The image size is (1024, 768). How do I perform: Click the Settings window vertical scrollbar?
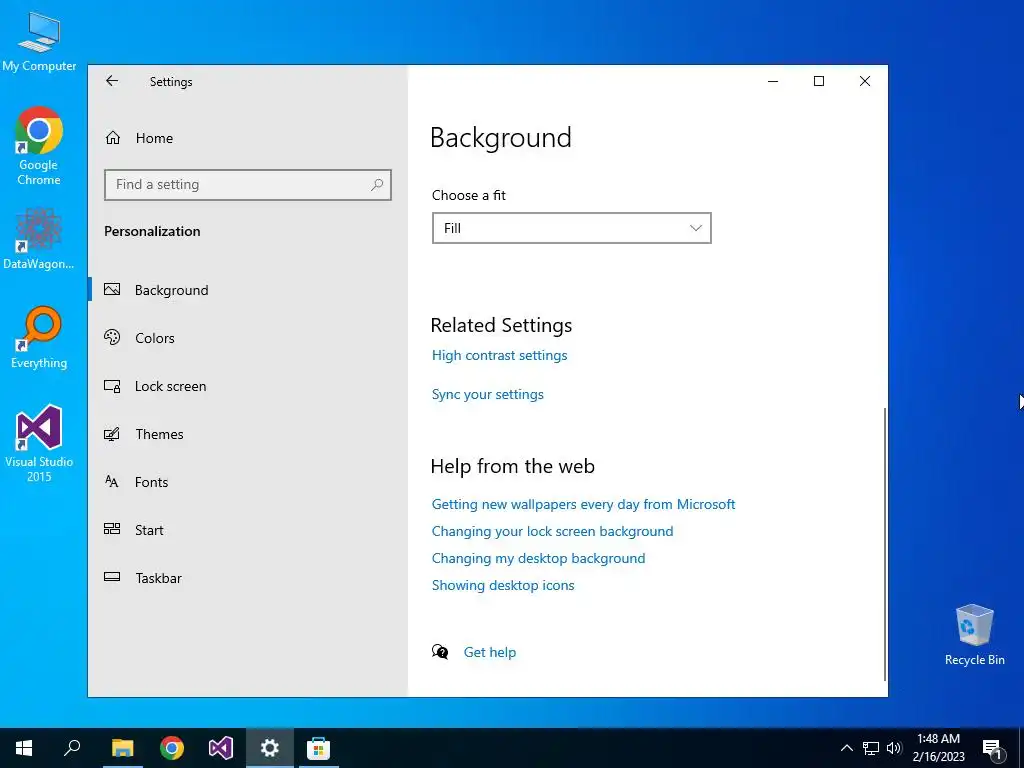(x=885, y=543)
